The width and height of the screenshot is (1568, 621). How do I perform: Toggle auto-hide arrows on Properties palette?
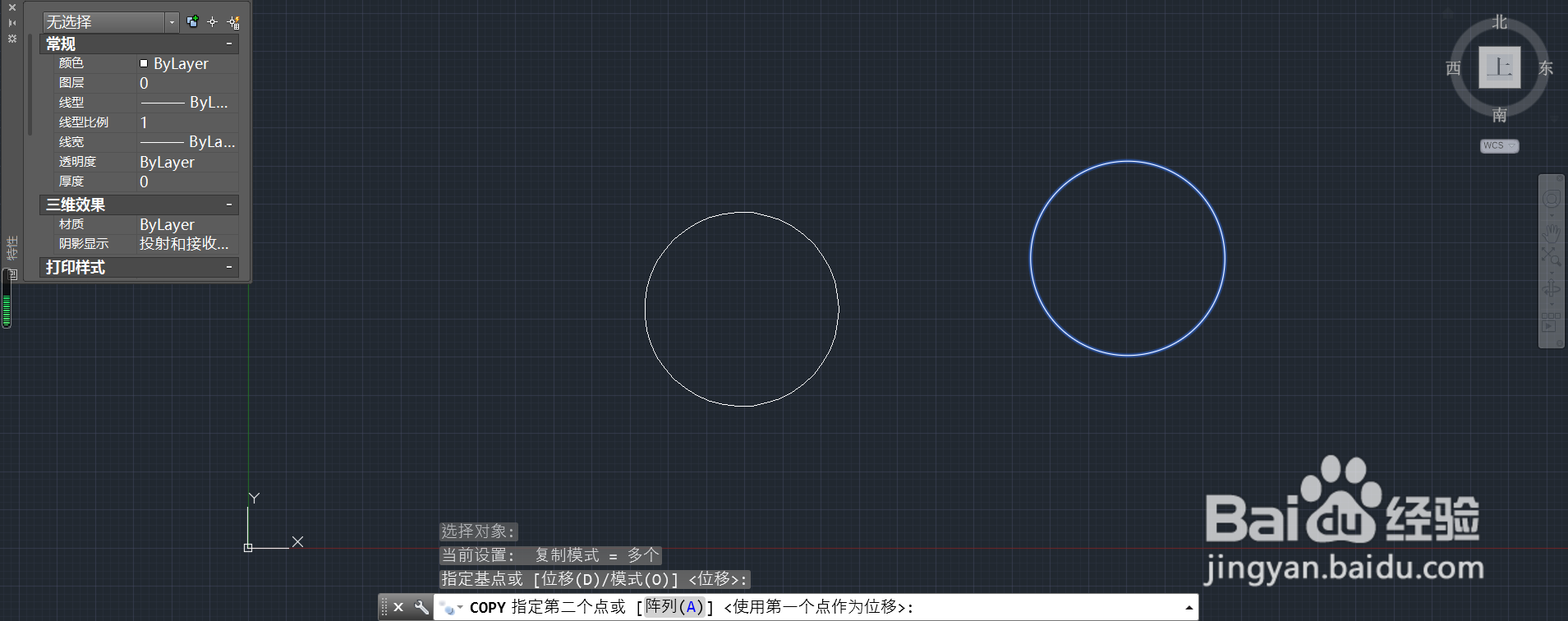(x=12, y=23)
